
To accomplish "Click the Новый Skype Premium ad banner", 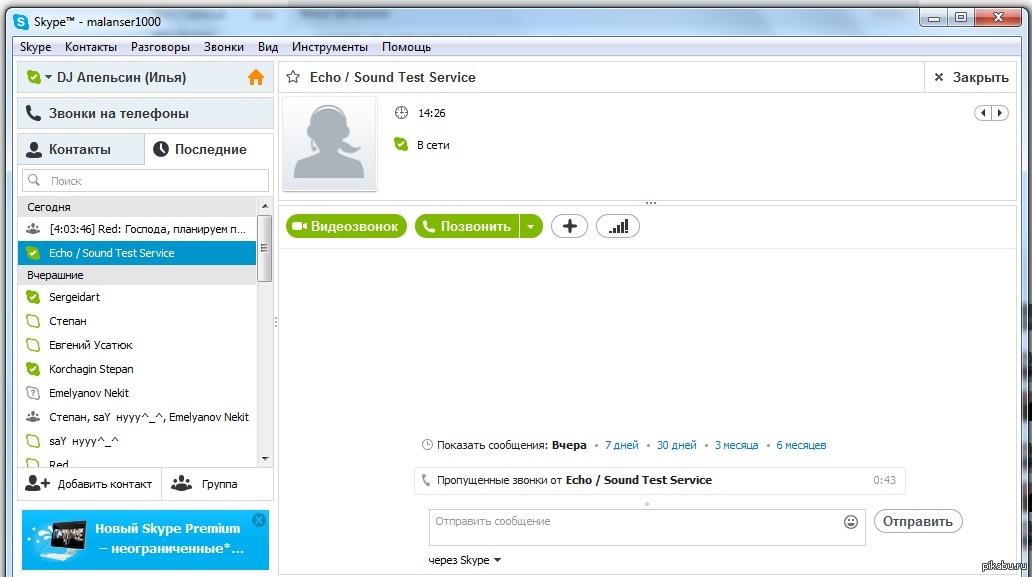I will pos(145,539).
